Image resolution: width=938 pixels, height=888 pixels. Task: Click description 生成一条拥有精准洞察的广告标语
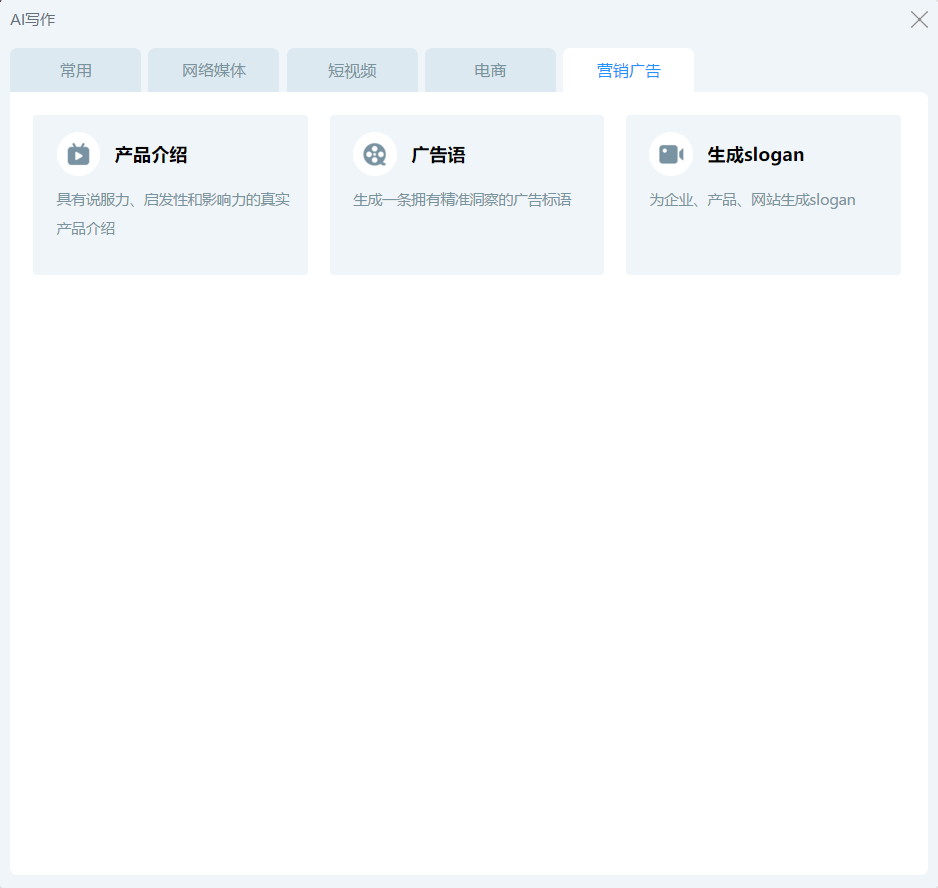462,200
